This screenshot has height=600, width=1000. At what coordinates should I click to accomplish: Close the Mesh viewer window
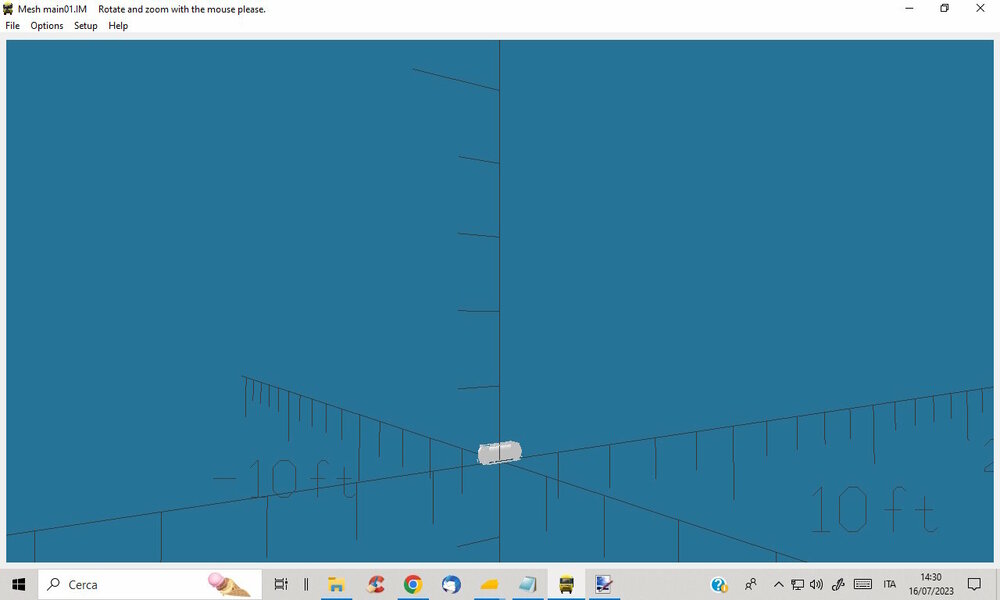[x=980, y=8]
